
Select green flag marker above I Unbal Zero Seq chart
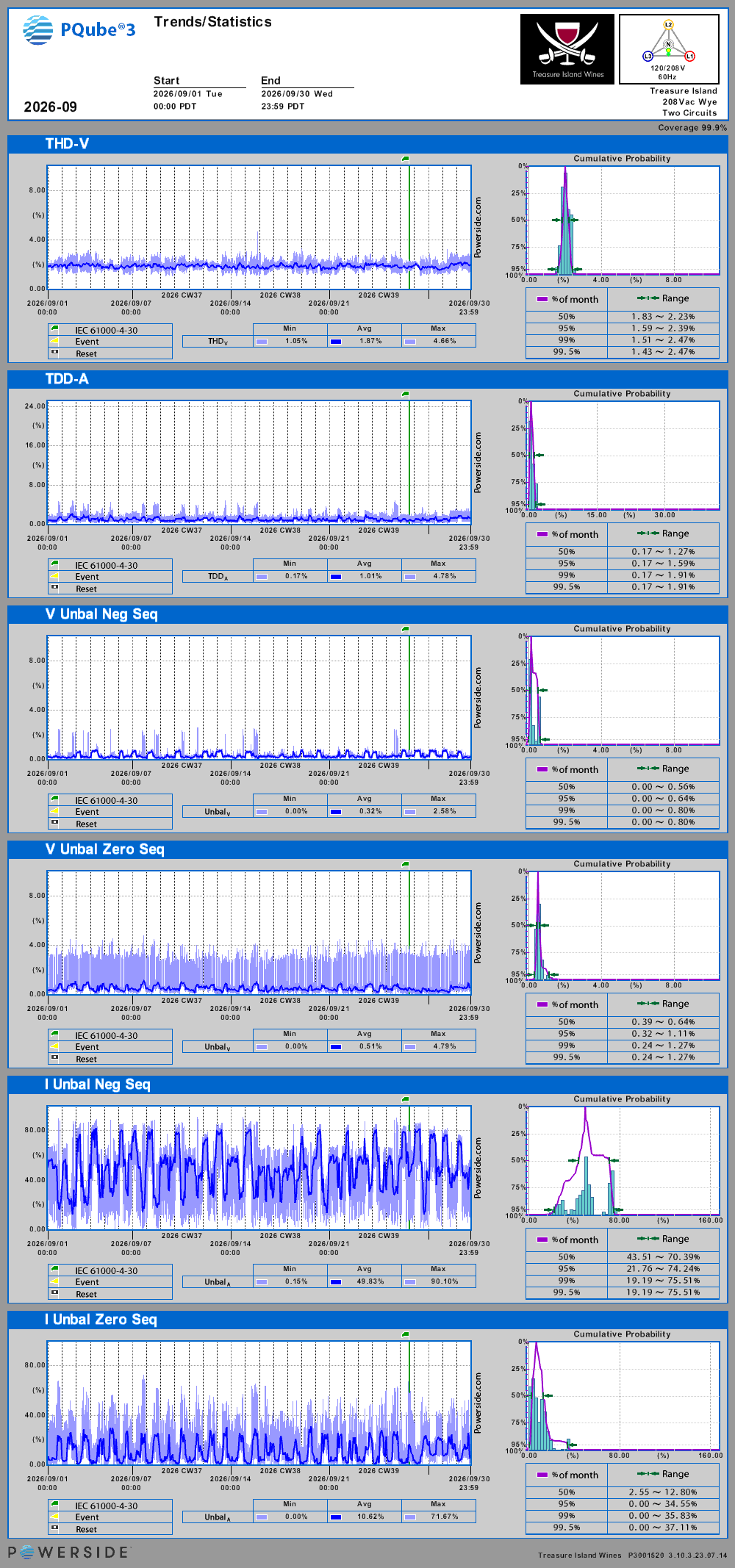(x=406, y=1334)
